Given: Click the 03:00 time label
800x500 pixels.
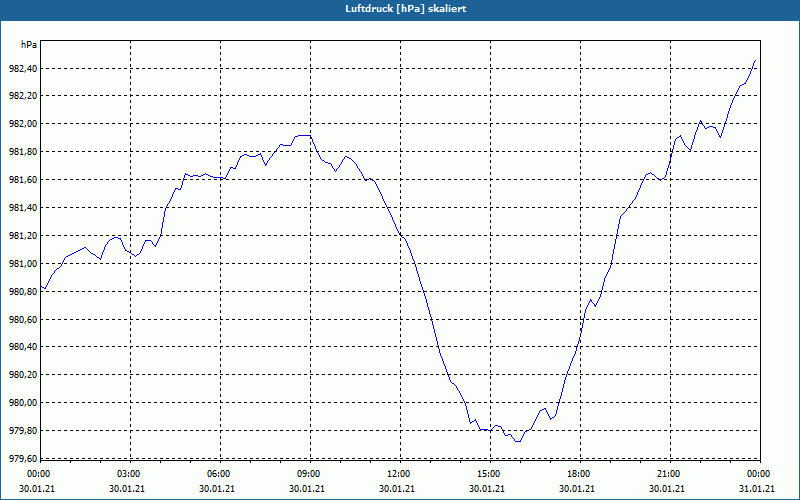Looking at the screenshot, I should [127, 474].
